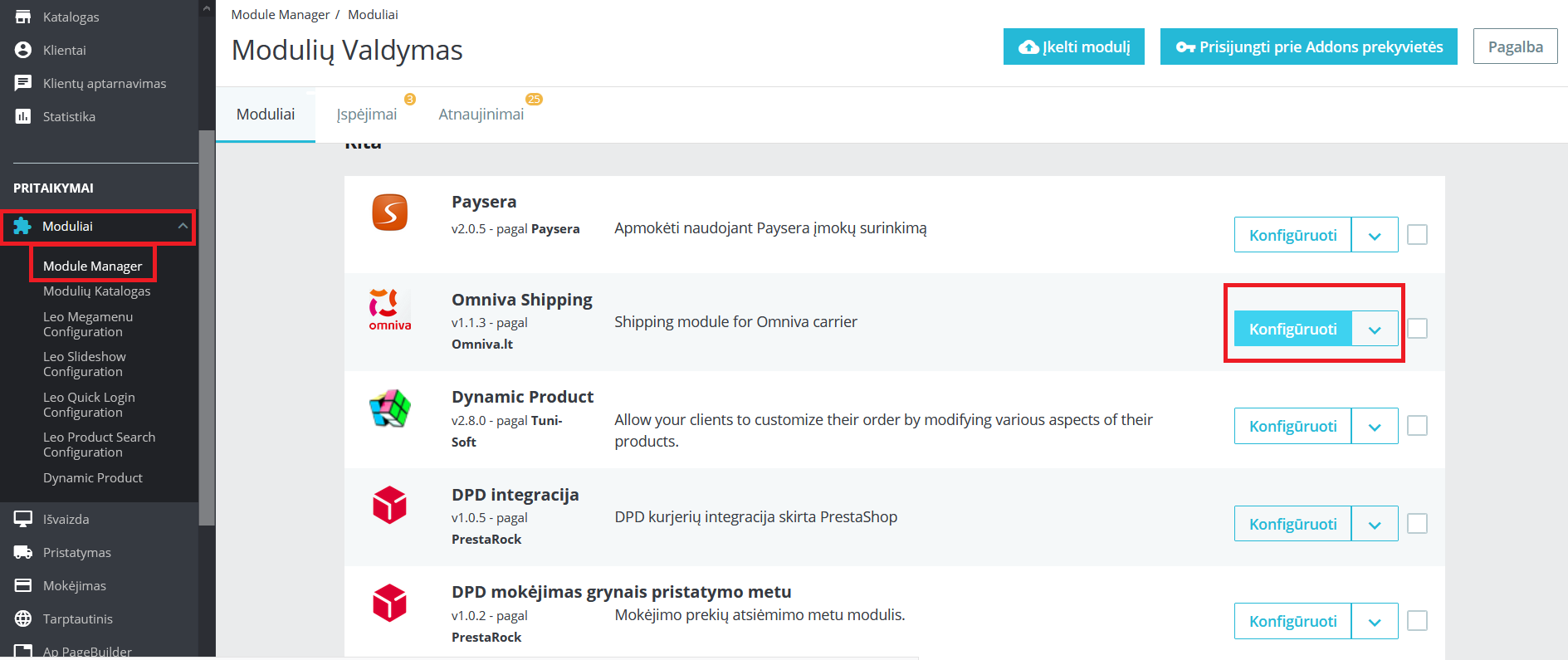The height and width of the screenshot is (660, 1568).
Task: Click Prisijungti prie Addons prekyvietės button
Action: (x=1309, y=46)
